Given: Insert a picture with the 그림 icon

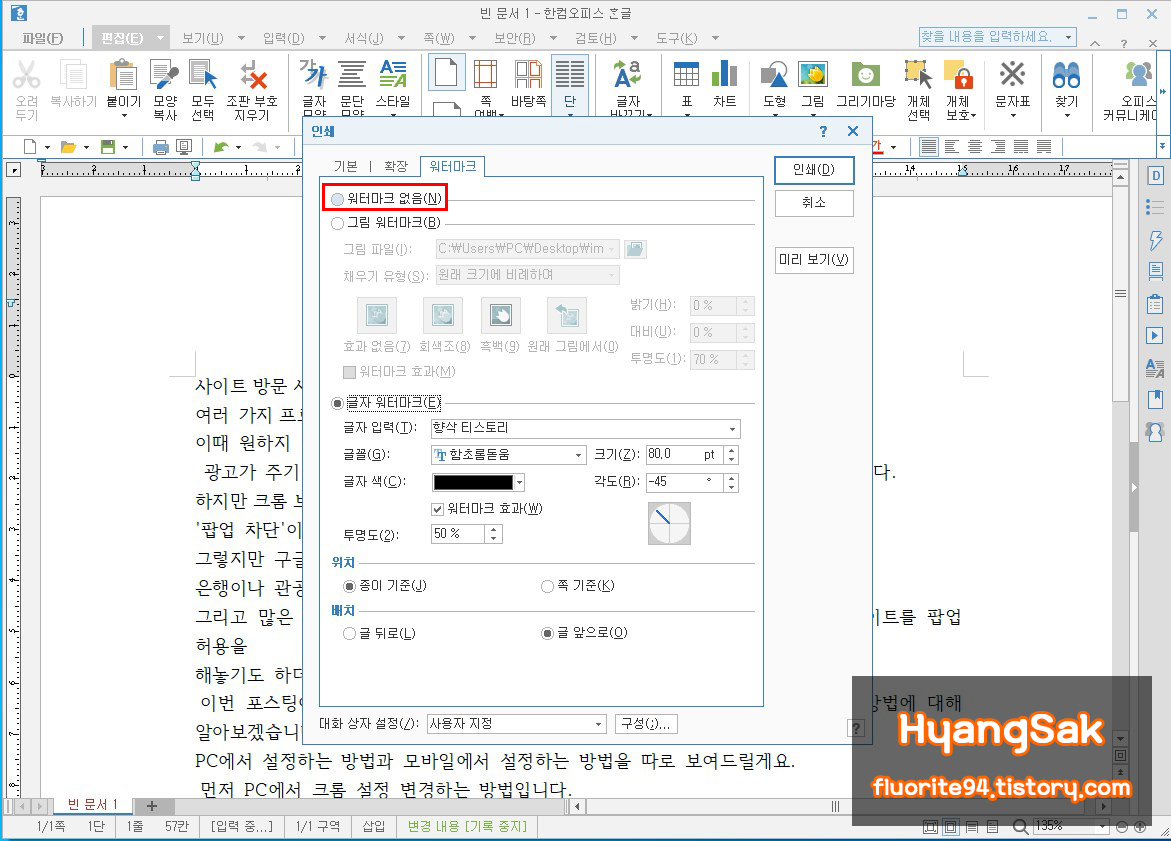Looking at the screenshot, I should [x=813, y=75].
